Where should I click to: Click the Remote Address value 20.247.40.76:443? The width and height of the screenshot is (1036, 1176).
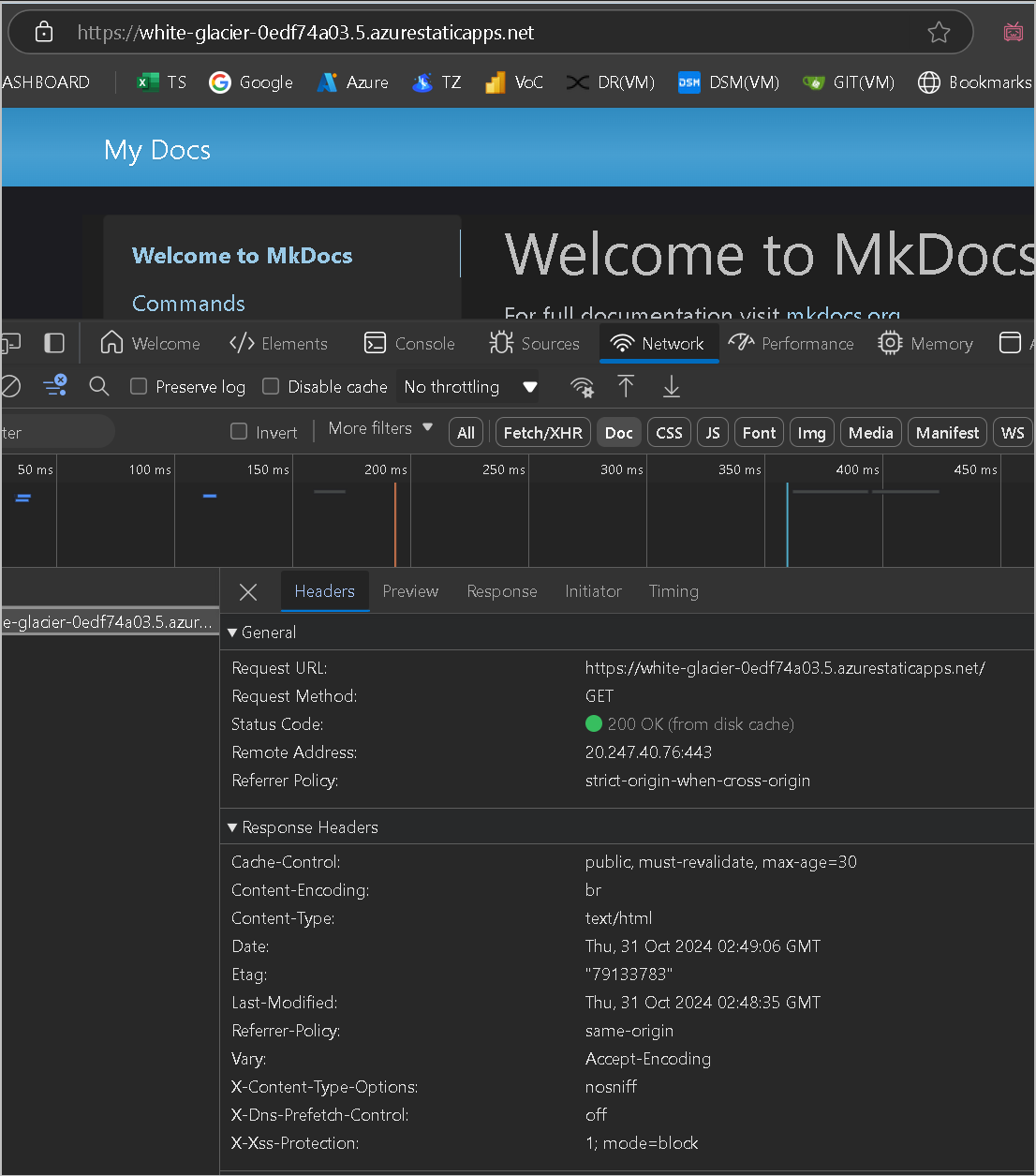648,752
